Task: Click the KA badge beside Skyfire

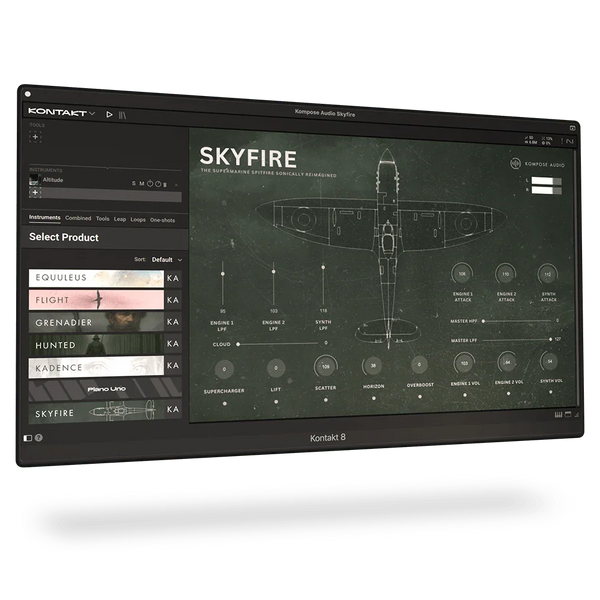Action: click(x=173, y=409)
